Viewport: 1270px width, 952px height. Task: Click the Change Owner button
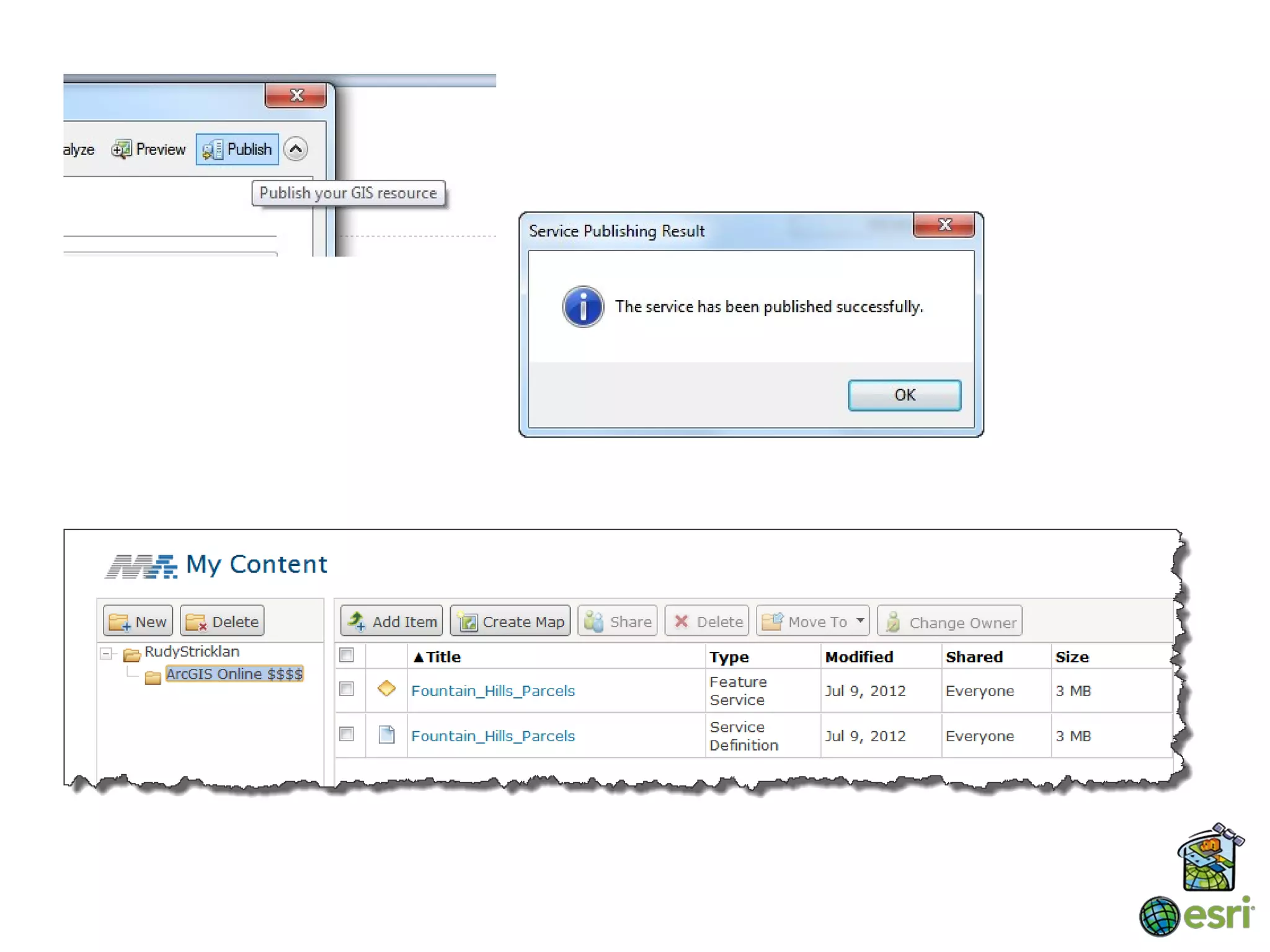click(949, 622)
